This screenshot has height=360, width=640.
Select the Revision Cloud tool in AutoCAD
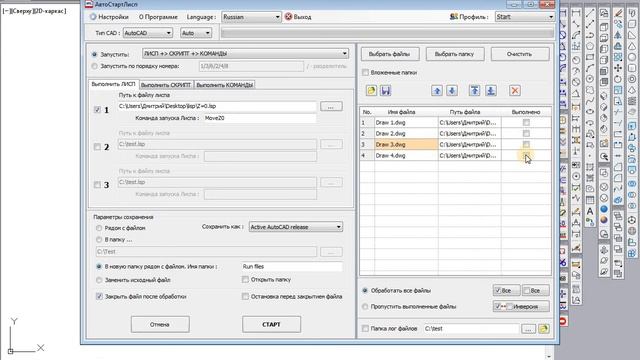click(x=590, y=90)
